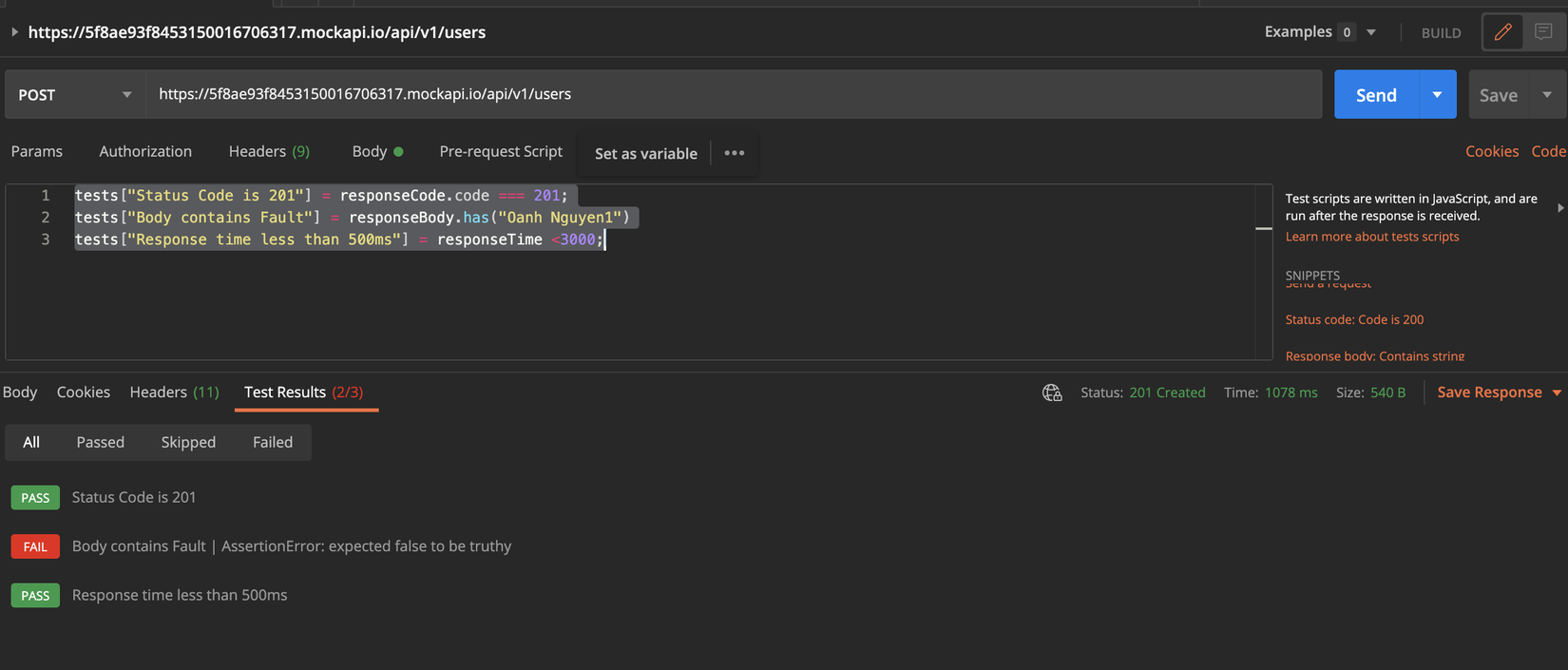Expand the request name triangle
Viewport: 1568px width, 670px height.
pos(14,32)
